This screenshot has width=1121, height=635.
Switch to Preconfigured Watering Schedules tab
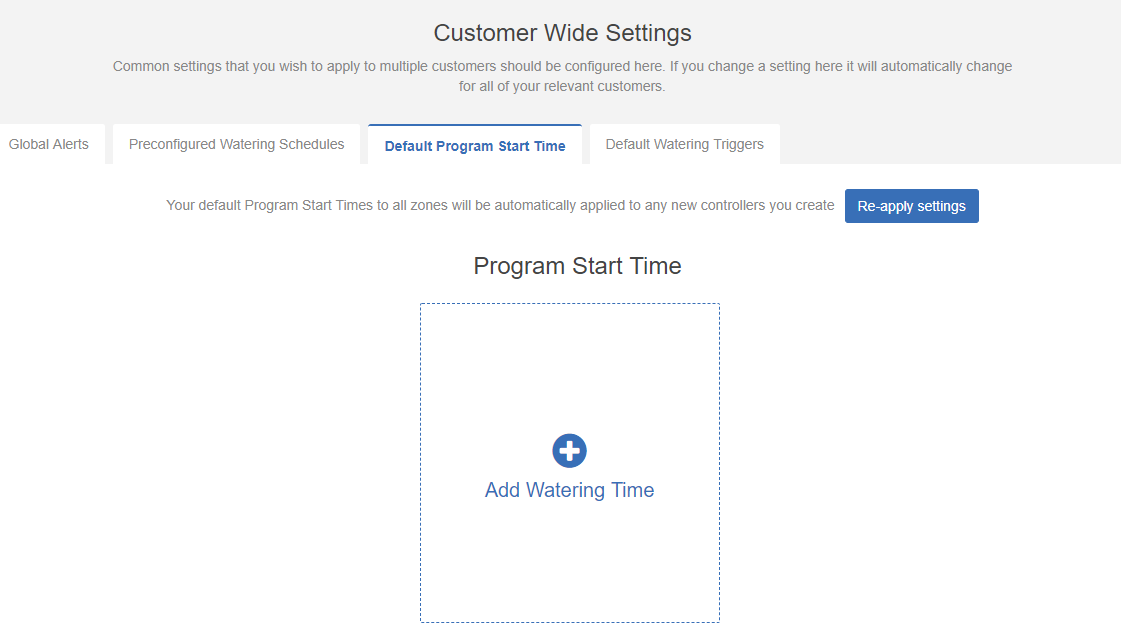point(236,144)
